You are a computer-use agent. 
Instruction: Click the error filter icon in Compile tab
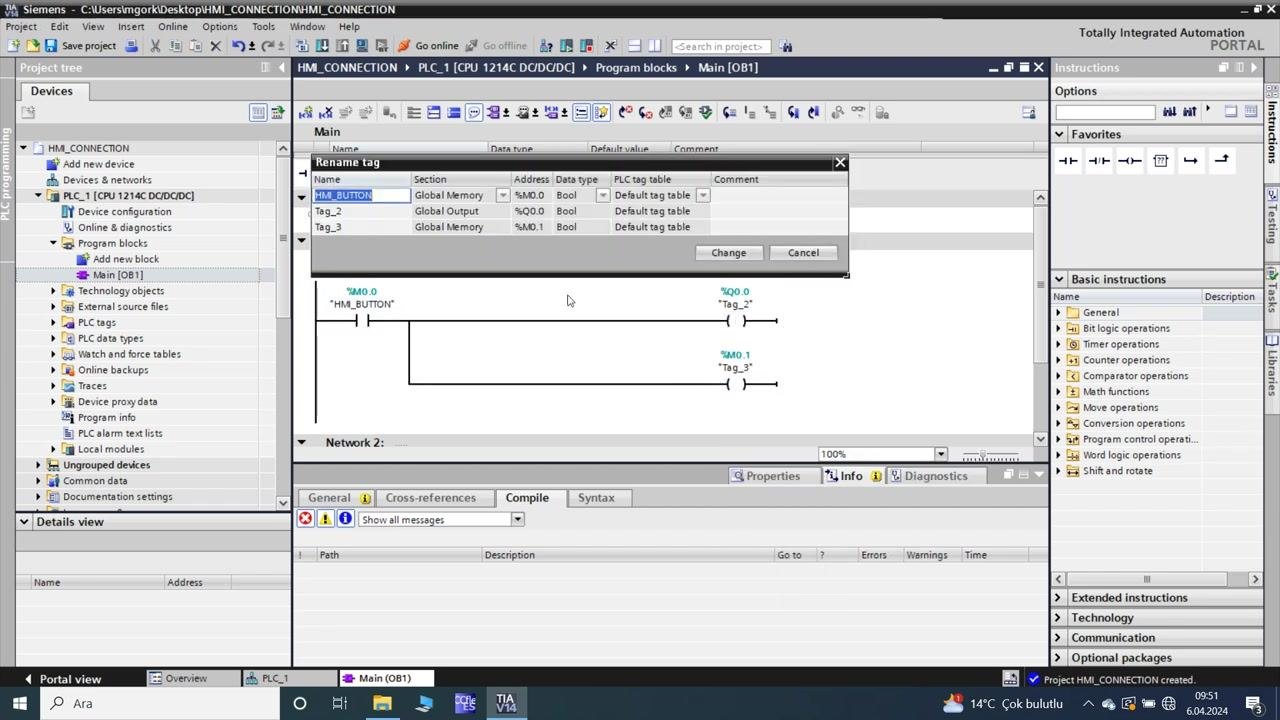[x=305, y=519]
